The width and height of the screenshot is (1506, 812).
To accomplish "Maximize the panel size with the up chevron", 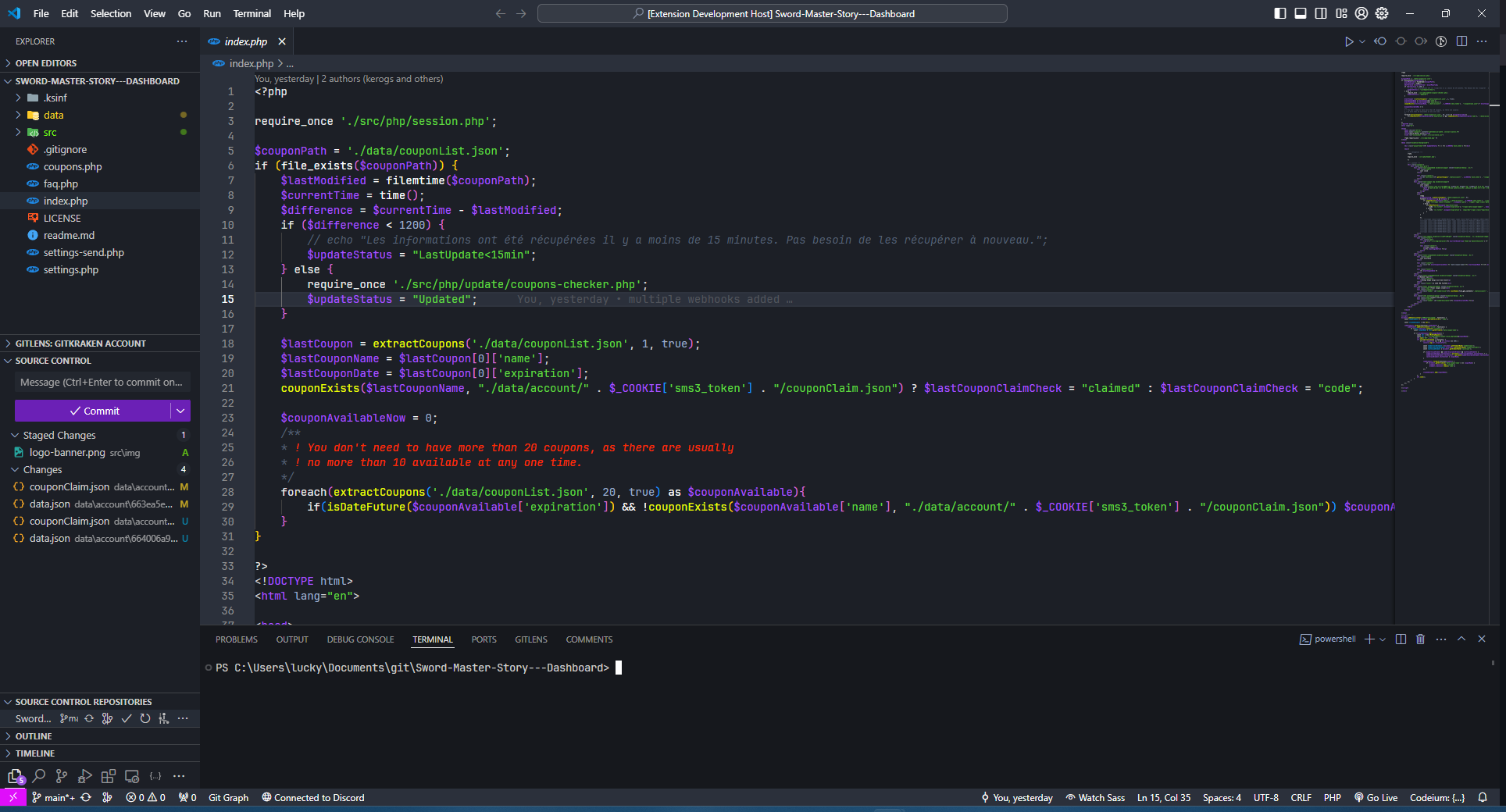I will click(x=1461, y=639).
